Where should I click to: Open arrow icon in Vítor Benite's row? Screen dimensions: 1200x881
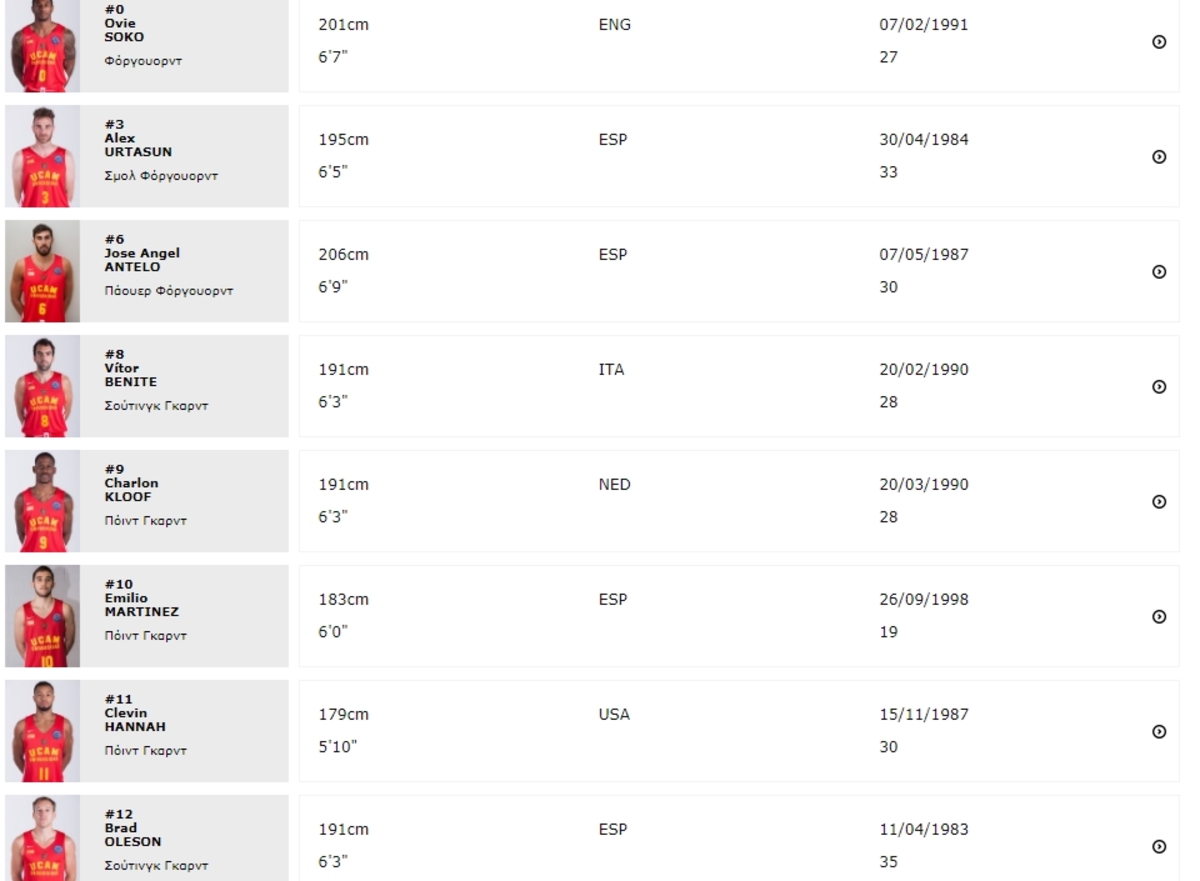click(1159, 387)
